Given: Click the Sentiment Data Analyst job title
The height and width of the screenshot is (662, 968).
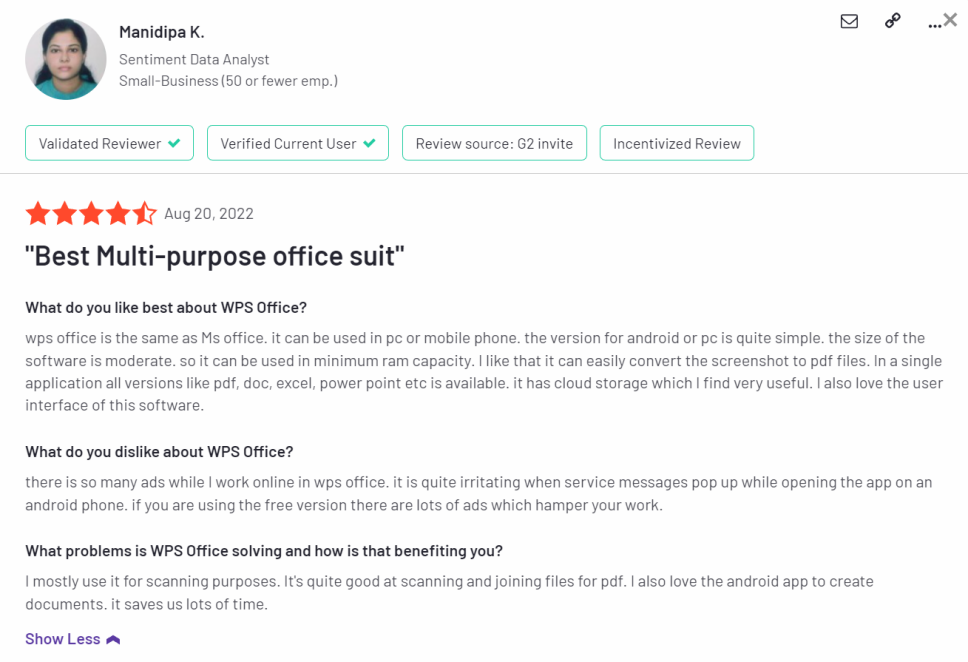Looking at the screenshot, I should point(194,59).
